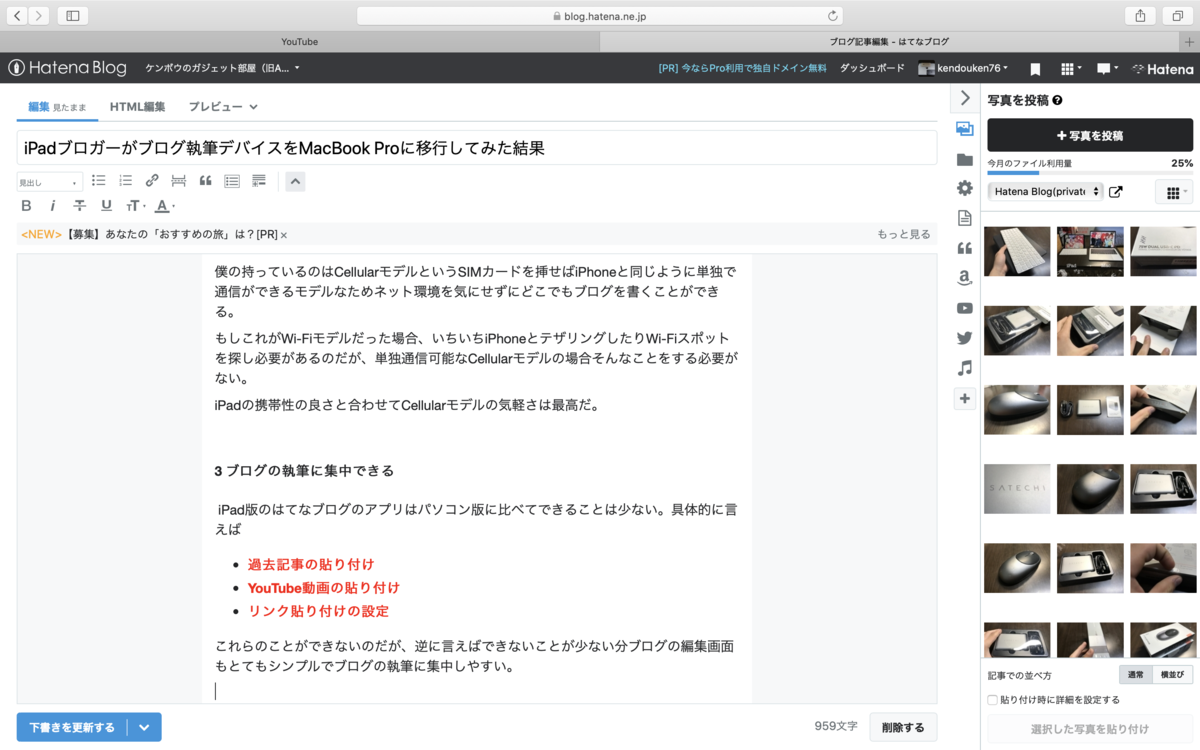The width and height of the screenshot is (1200, 750).
Task: Apply blockquote formatting in the editor toolbar
Action: click(206, 181)
